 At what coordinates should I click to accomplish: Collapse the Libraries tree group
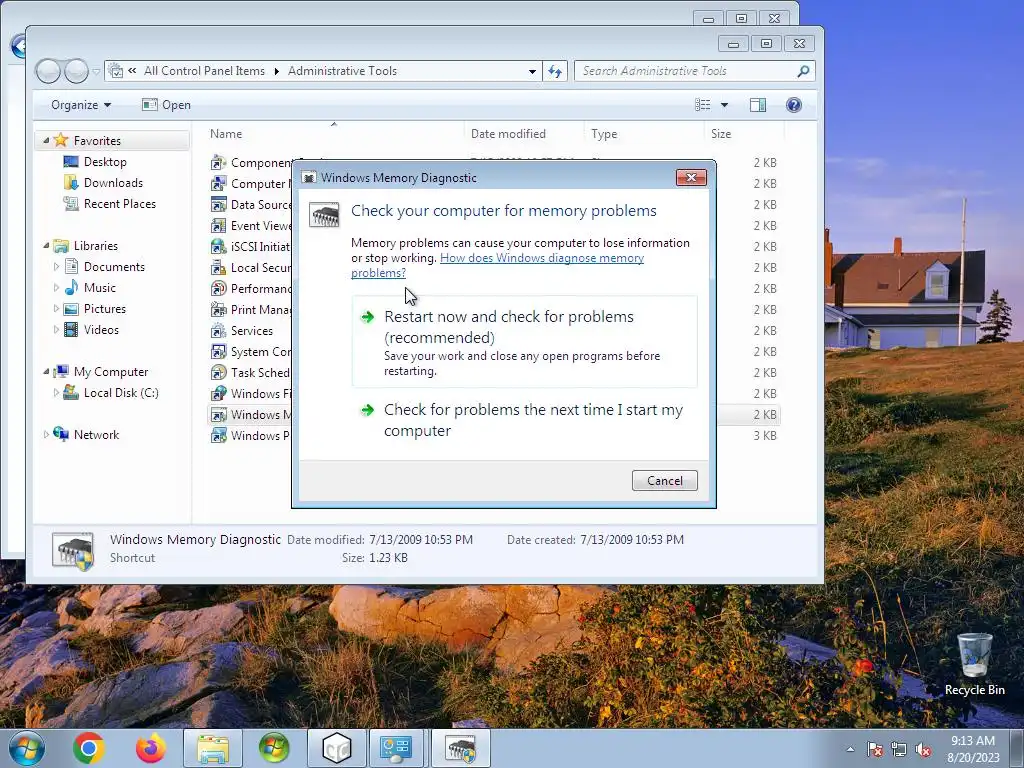tap(46, 246)
